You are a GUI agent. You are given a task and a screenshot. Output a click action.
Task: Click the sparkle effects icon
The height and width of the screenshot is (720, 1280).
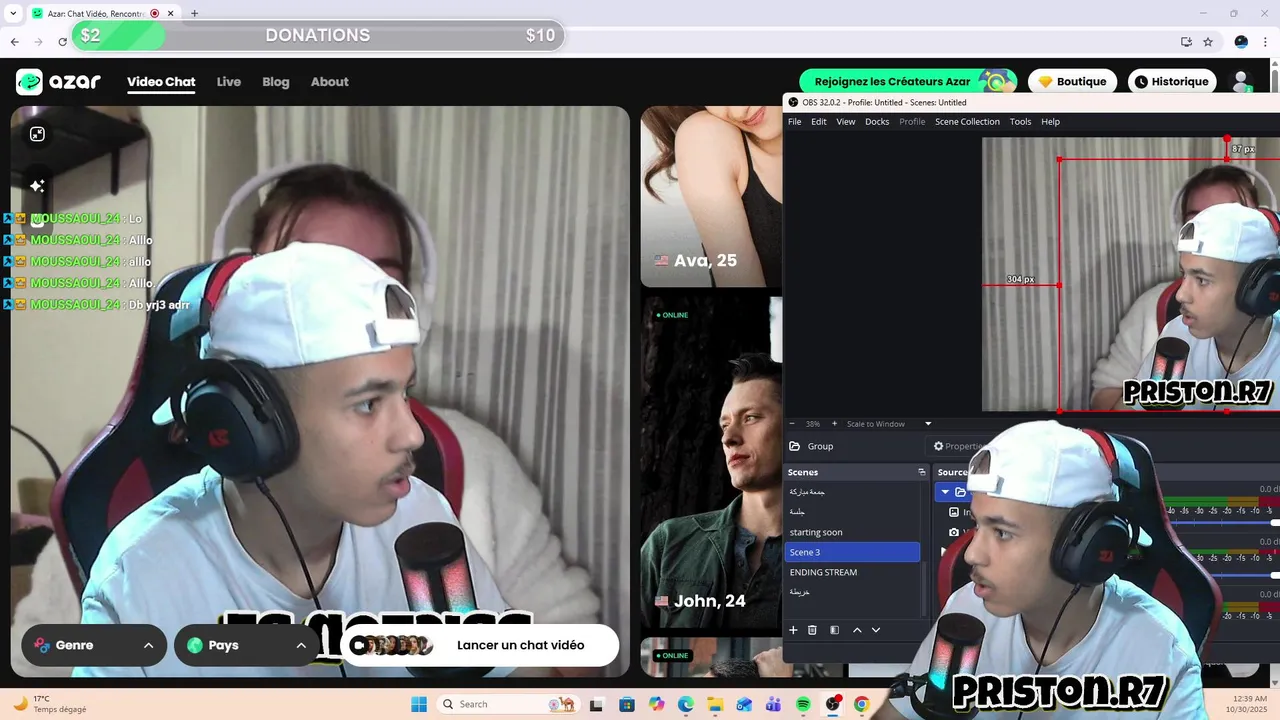tap(37, 186)
